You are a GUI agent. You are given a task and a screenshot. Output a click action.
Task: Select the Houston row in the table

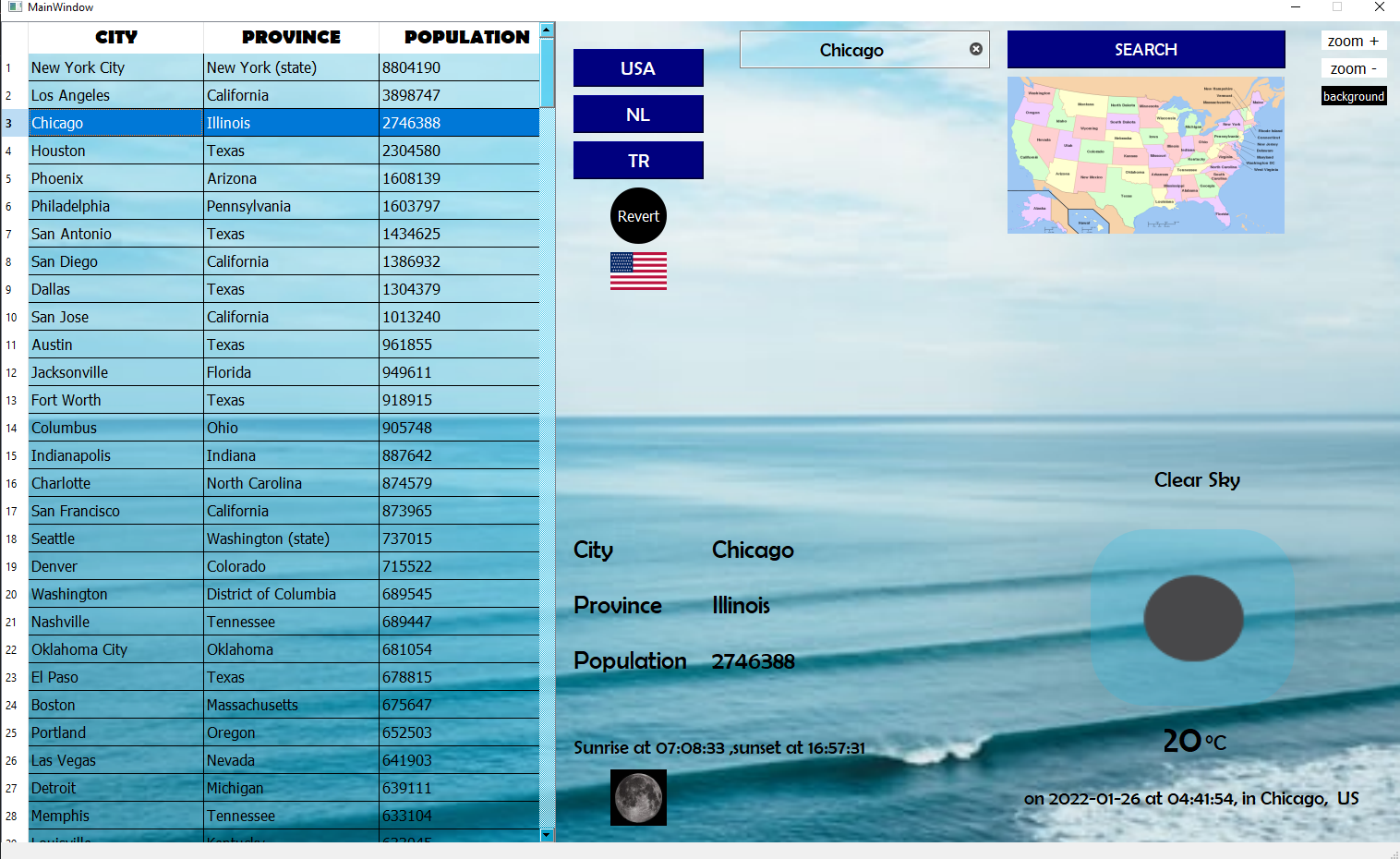click(115, 150)
